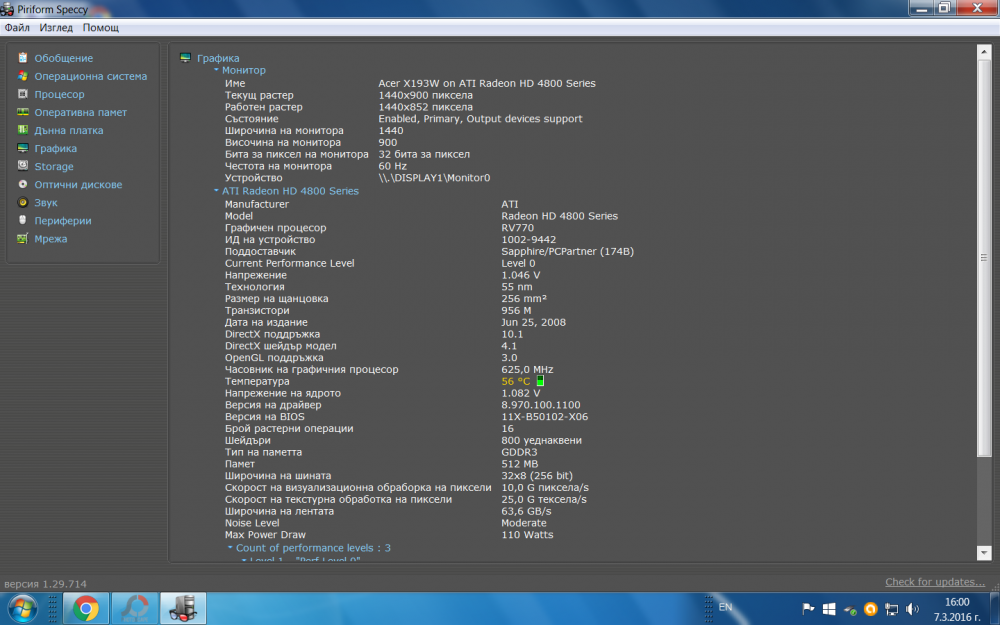The image size is (1000, 625).
Task: Click the EN language indicator
Action: tap(725, 607)
